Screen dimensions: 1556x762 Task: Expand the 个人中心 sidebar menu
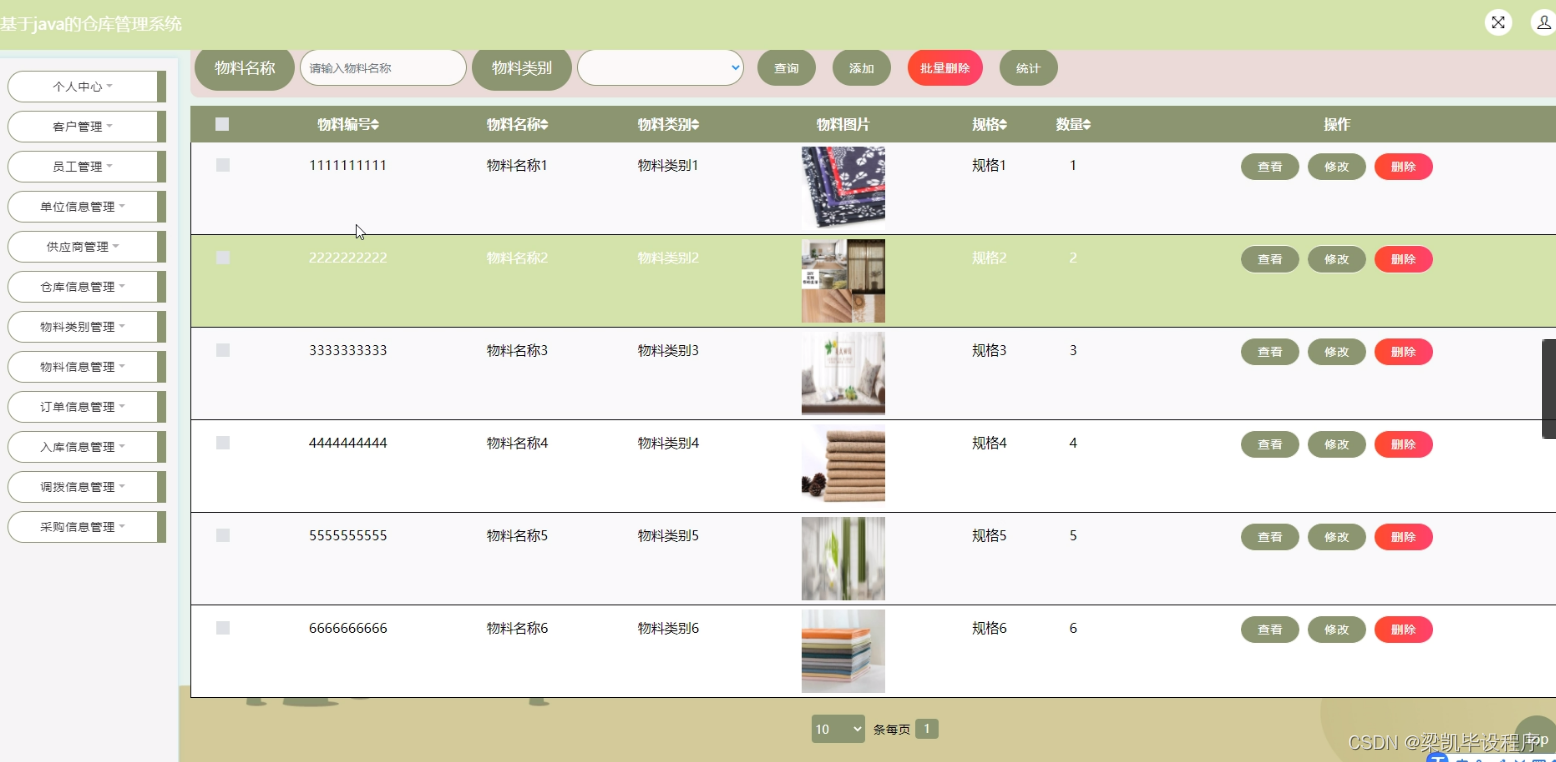click(86, 87)
